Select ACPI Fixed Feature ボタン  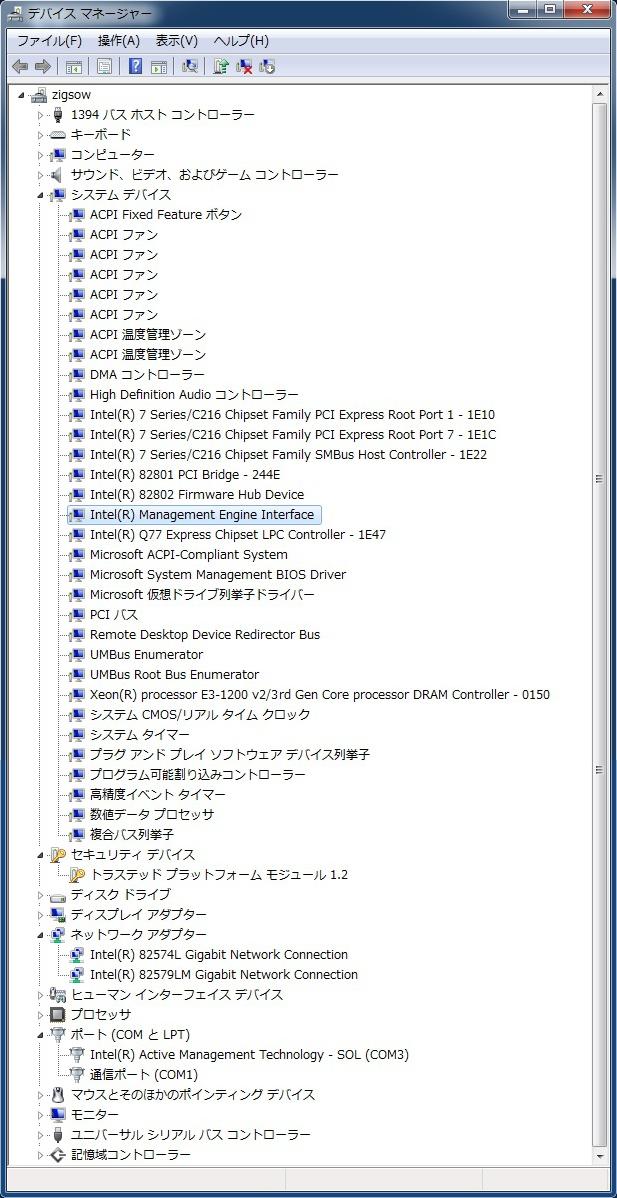tap(166, 215)
